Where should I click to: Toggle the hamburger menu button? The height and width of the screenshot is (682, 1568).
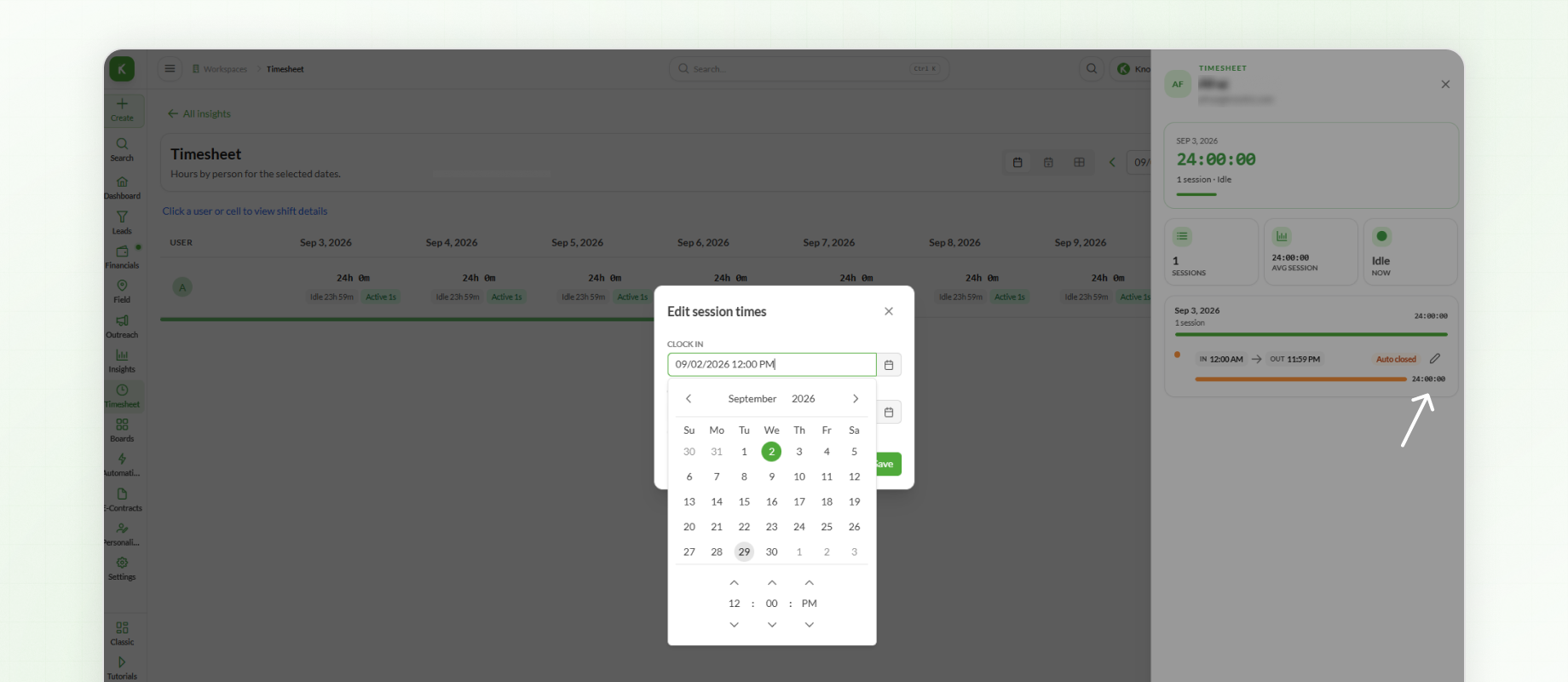tap(170, 69)
